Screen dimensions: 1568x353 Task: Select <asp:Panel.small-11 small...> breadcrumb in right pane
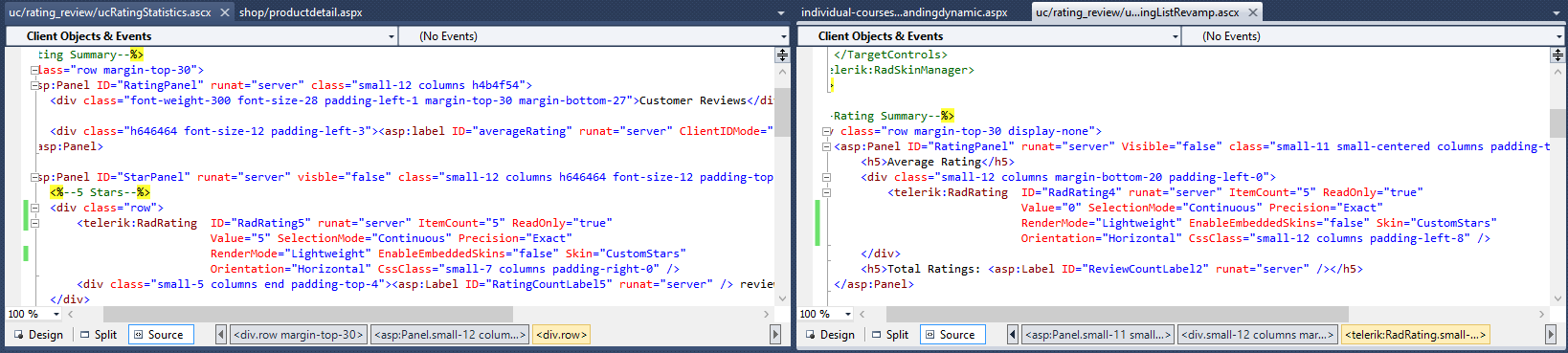click(x=1098, y=335)
